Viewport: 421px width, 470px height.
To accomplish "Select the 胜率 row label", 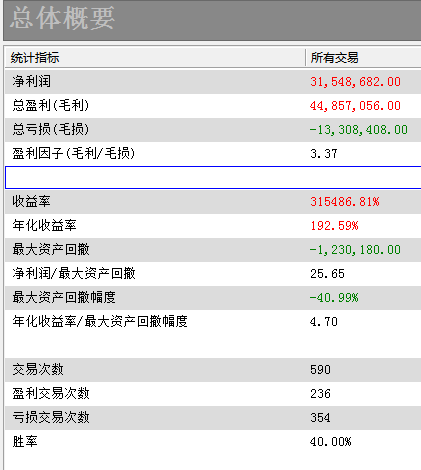I will tap(25, 441).
